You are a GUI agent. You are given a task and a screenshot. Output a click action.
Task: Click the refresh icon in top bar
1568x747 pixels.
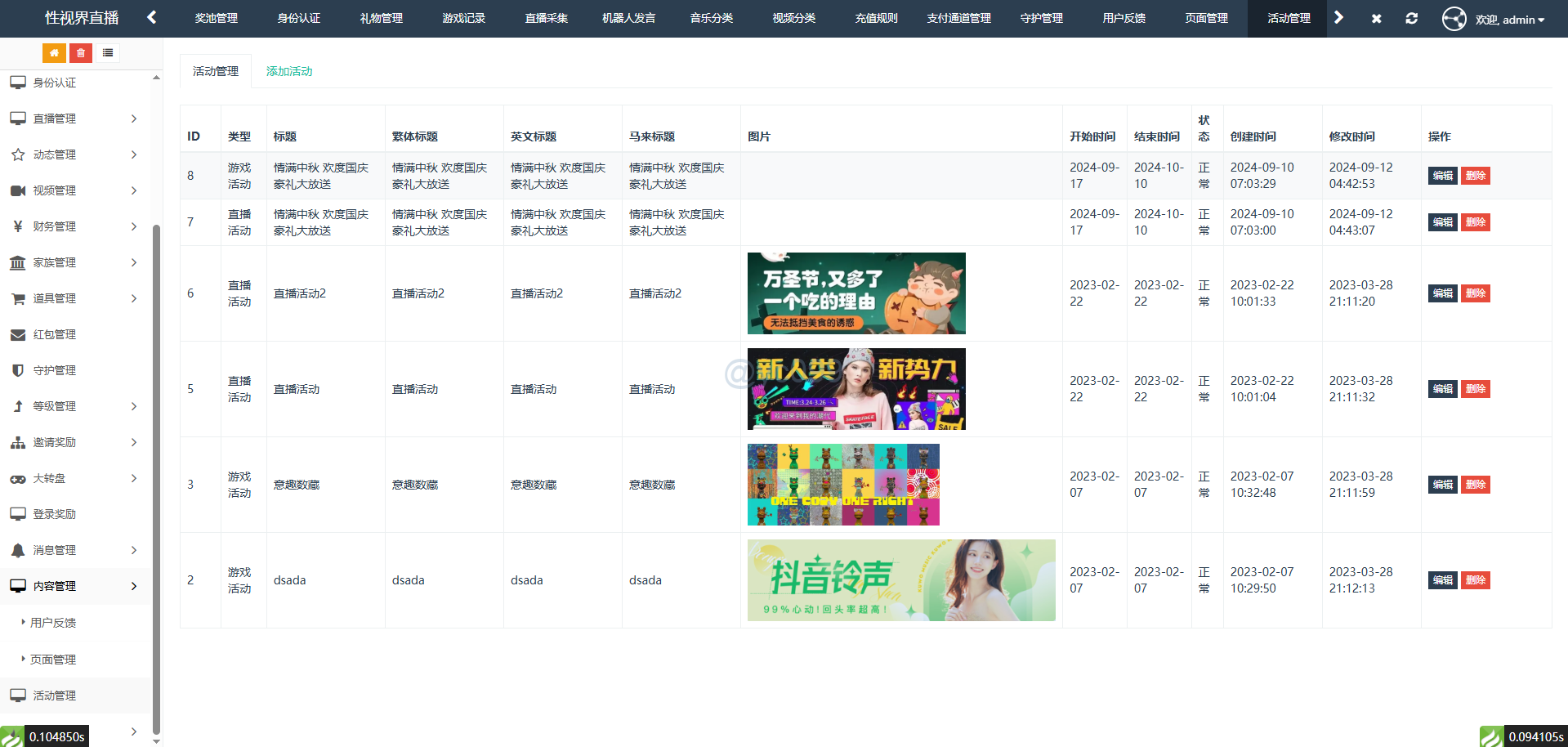[x=1411, y=18]
